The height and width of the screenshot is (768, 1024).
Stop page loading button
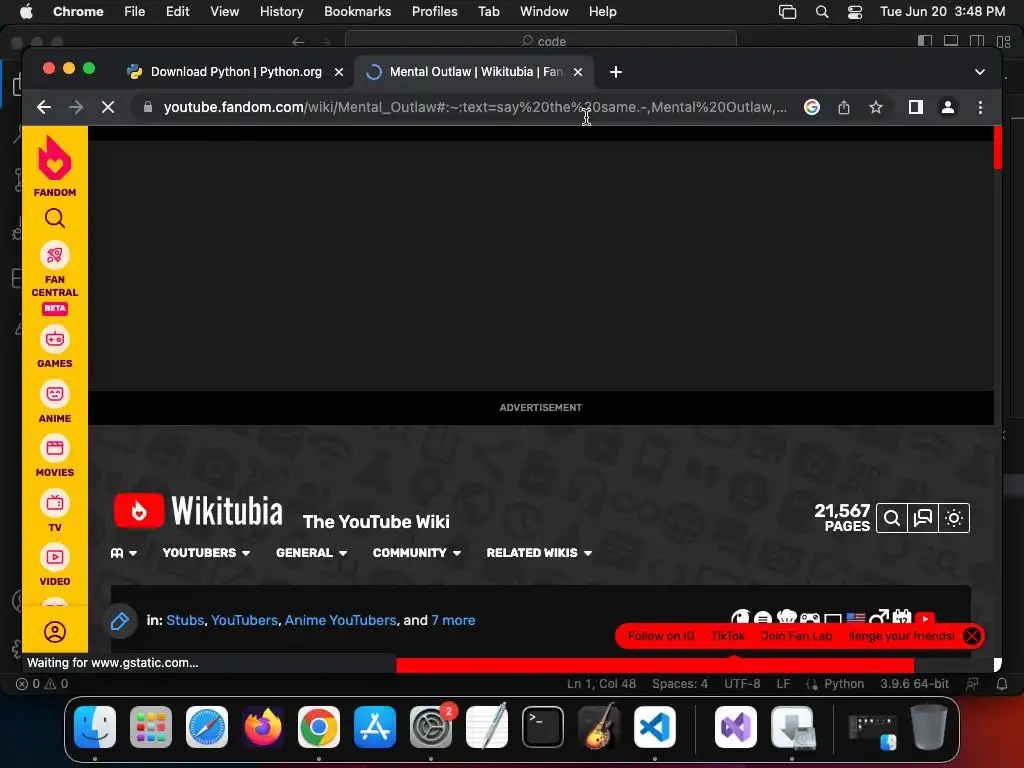pyautogui.click(x=108, y=107)
